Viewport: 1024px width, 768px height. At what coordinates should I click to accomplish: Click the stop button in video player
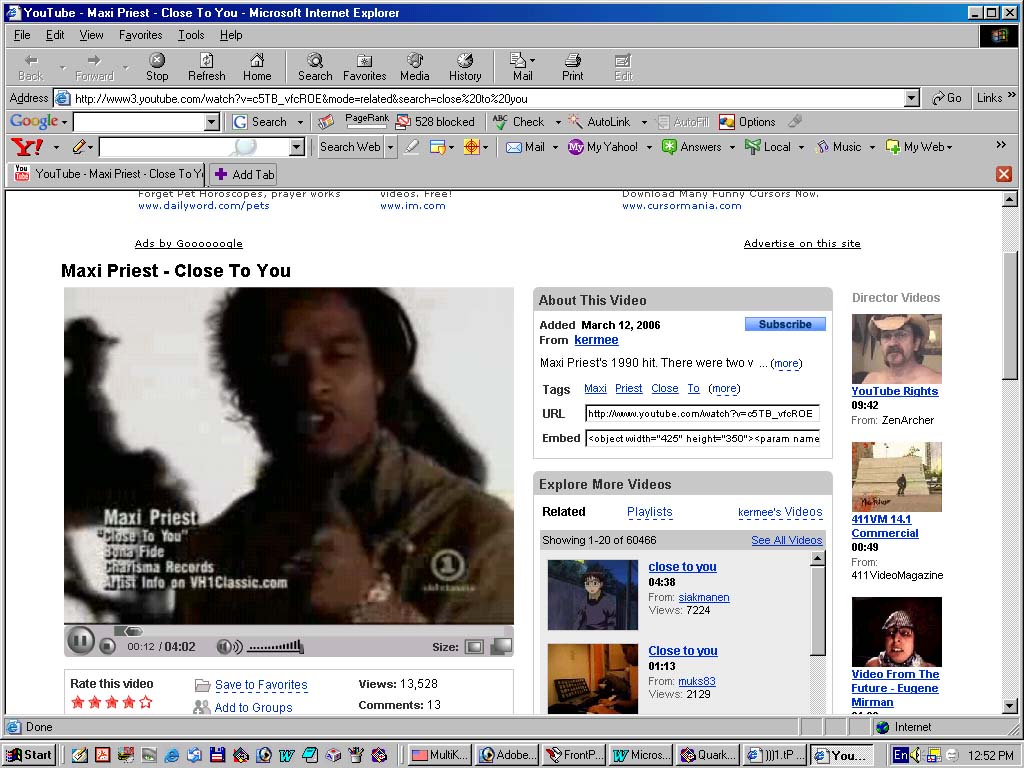tap(108, 646)
